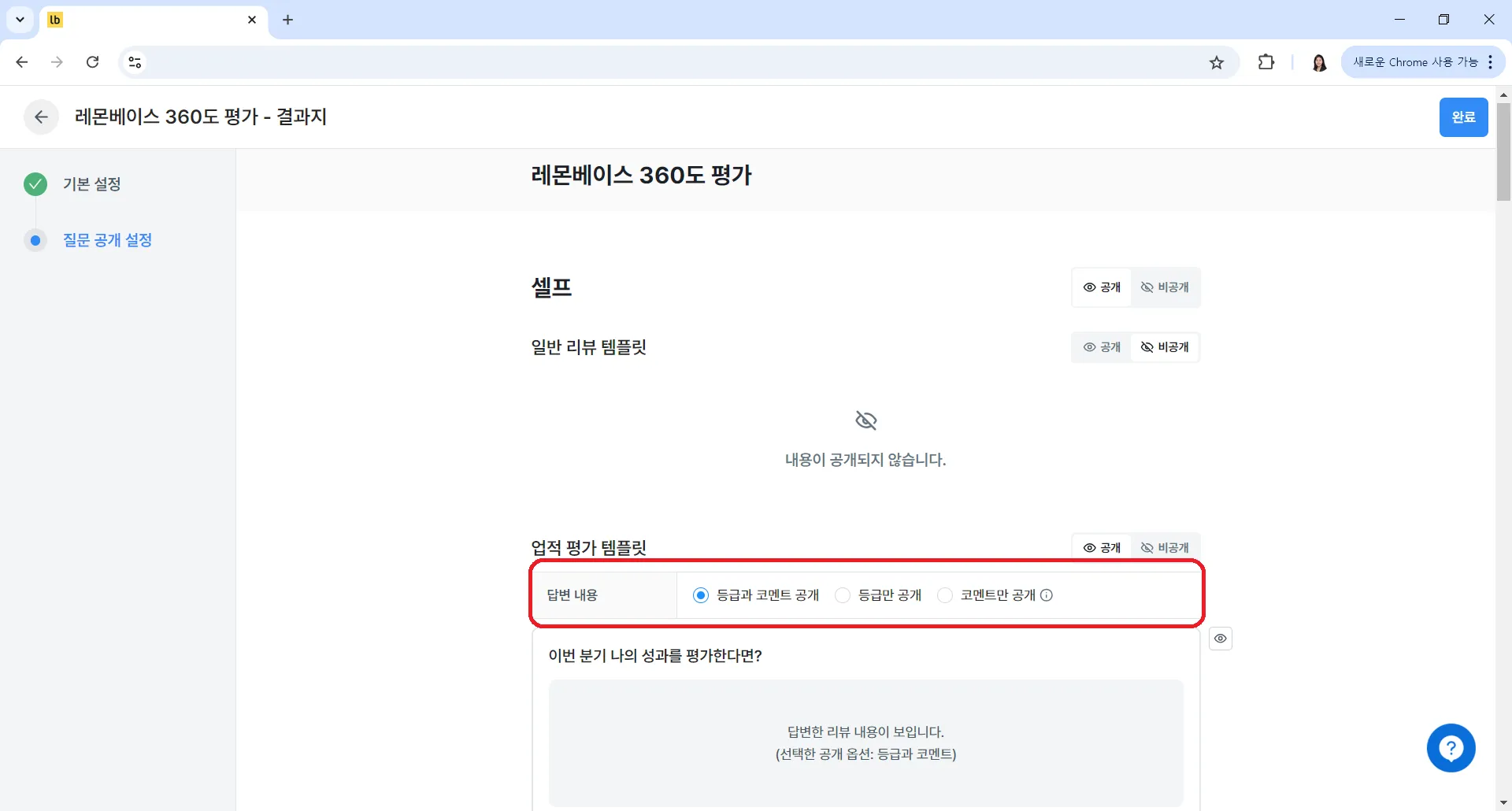The height and width of the screenshot is (811, 1512).
Task: Open the tab search dropdown arrow
Action: 20,20
